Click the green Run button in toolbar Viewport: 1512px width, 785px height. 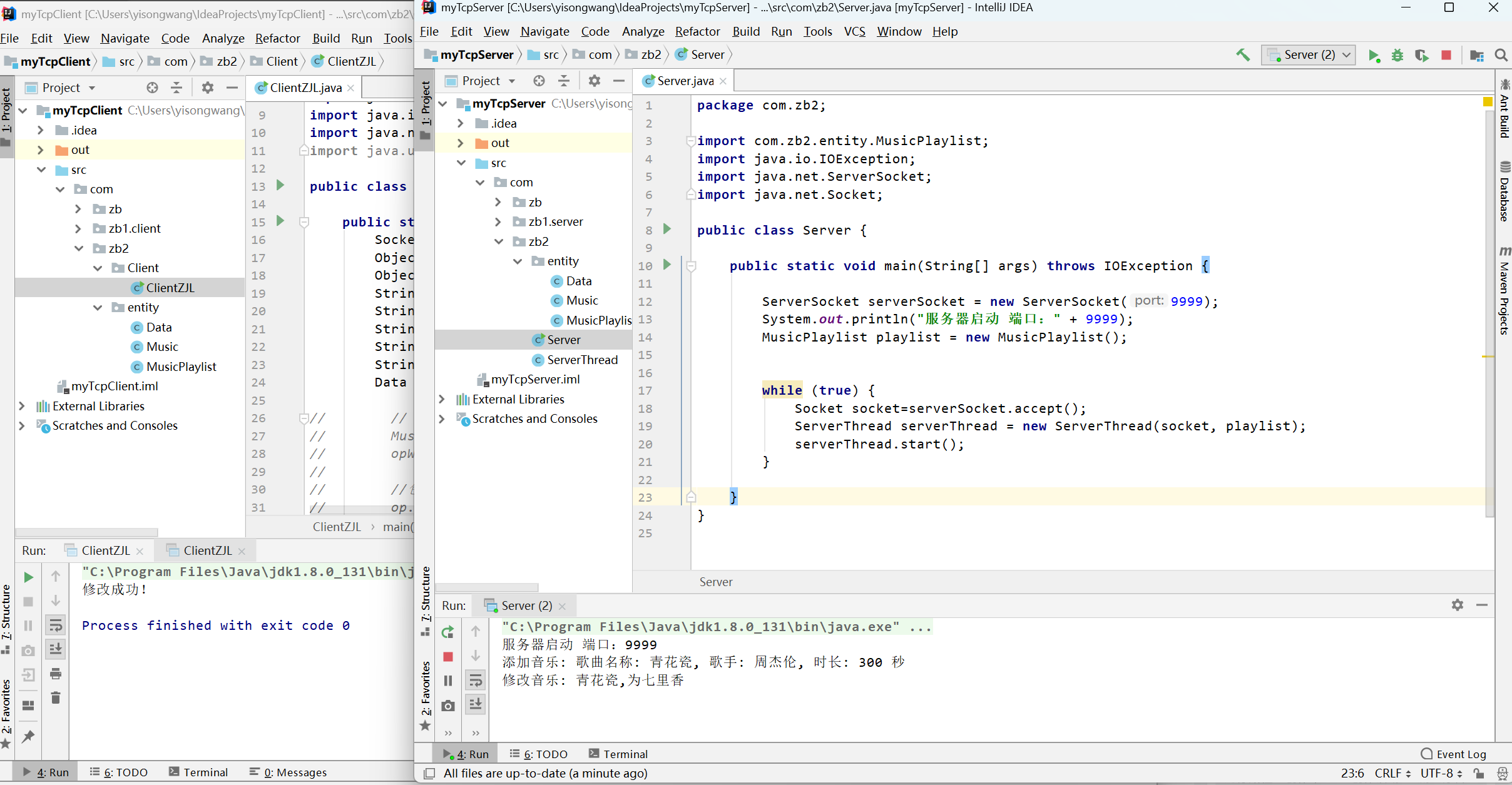(1374, 55)
